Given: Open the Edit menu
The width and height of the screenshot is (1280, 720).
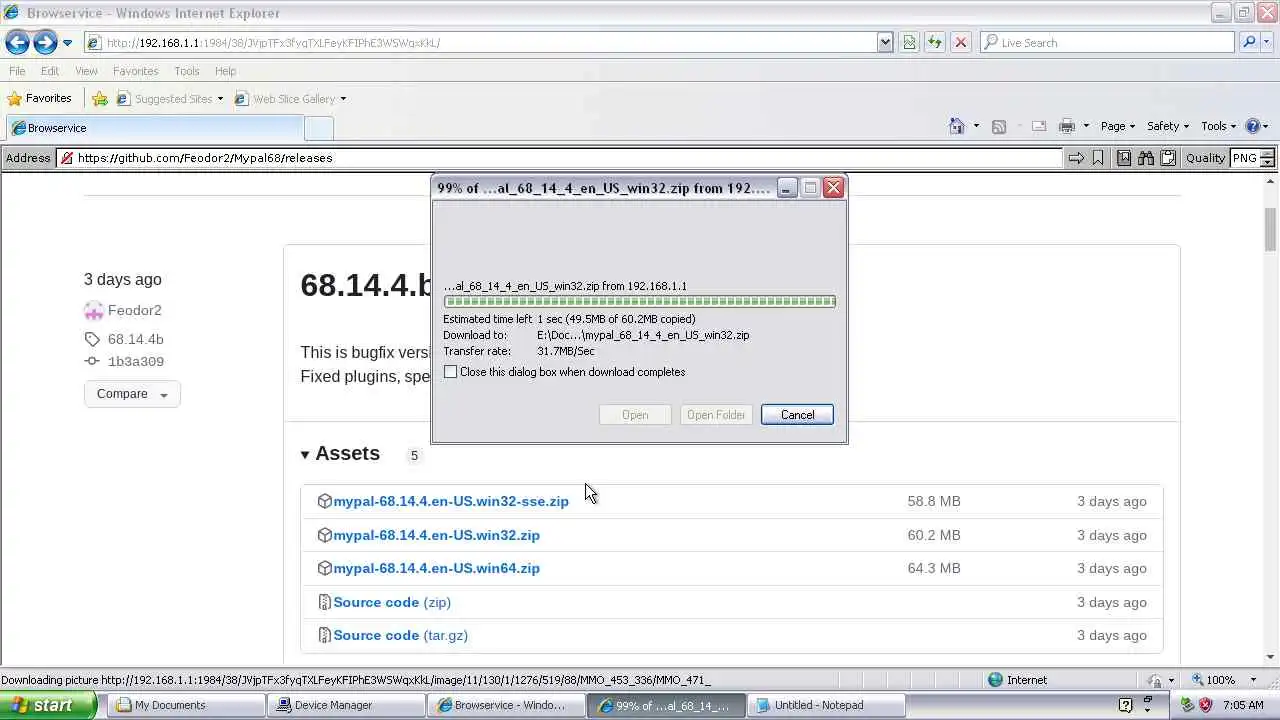Looking at the screenshot, I should 50,71.
